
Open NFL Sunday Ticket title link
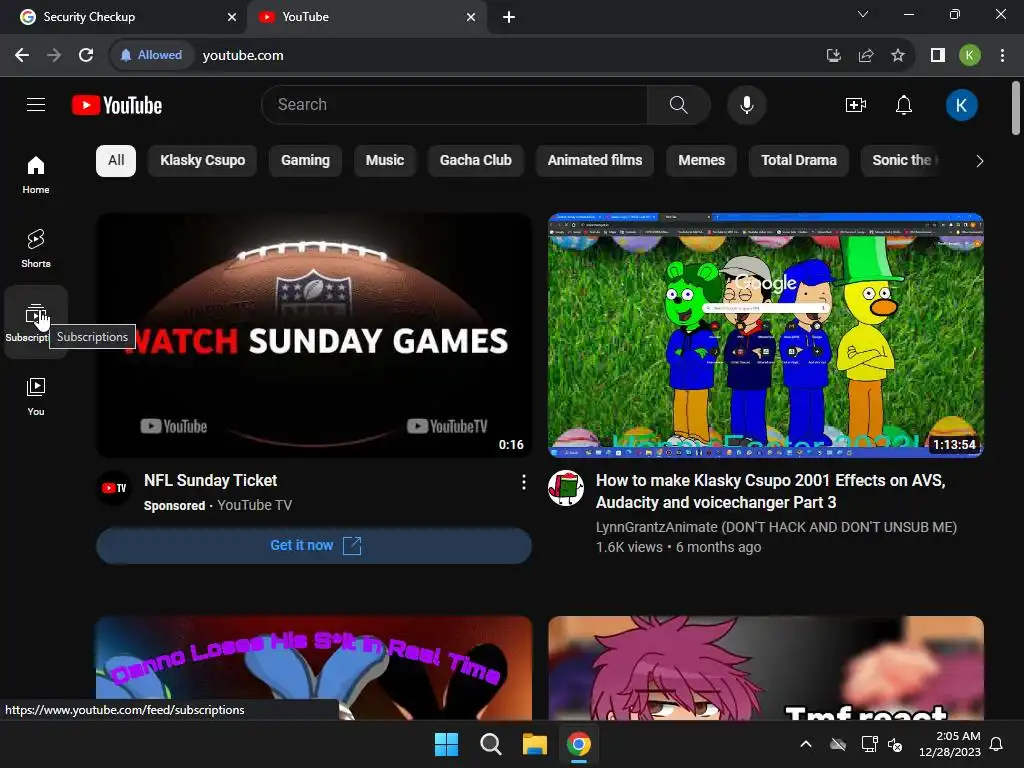tap(210, 481)
